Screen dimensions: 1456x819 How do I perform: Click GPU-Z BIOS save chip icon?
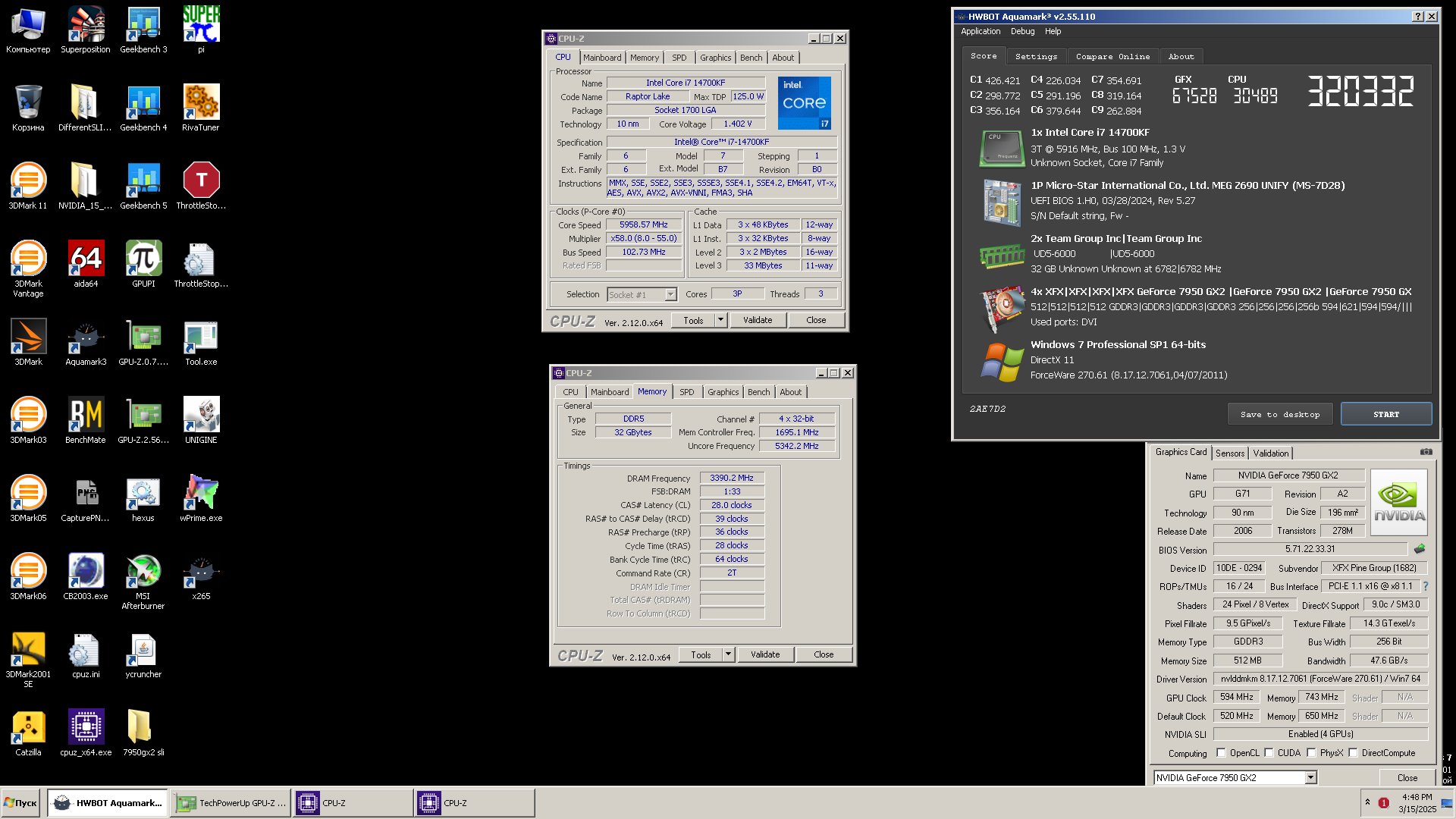1420,548
